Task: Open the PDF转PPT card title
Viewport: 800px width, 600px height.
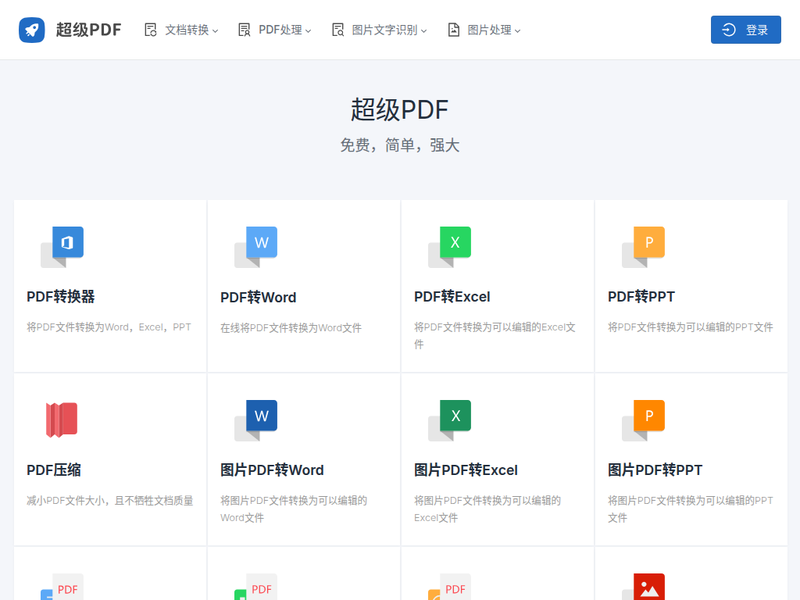Action: click(x=641, y=296)
